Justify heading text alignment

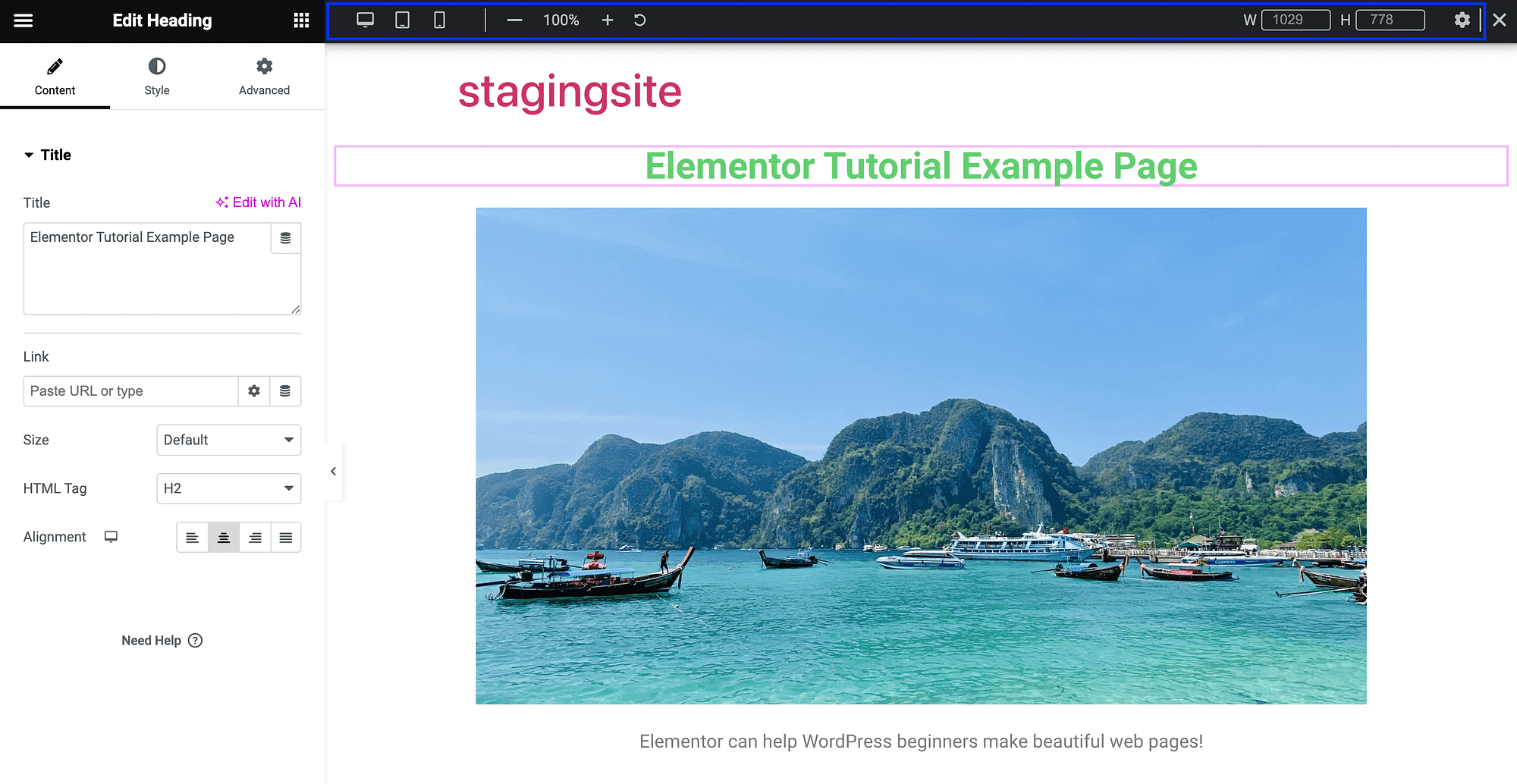286,538
